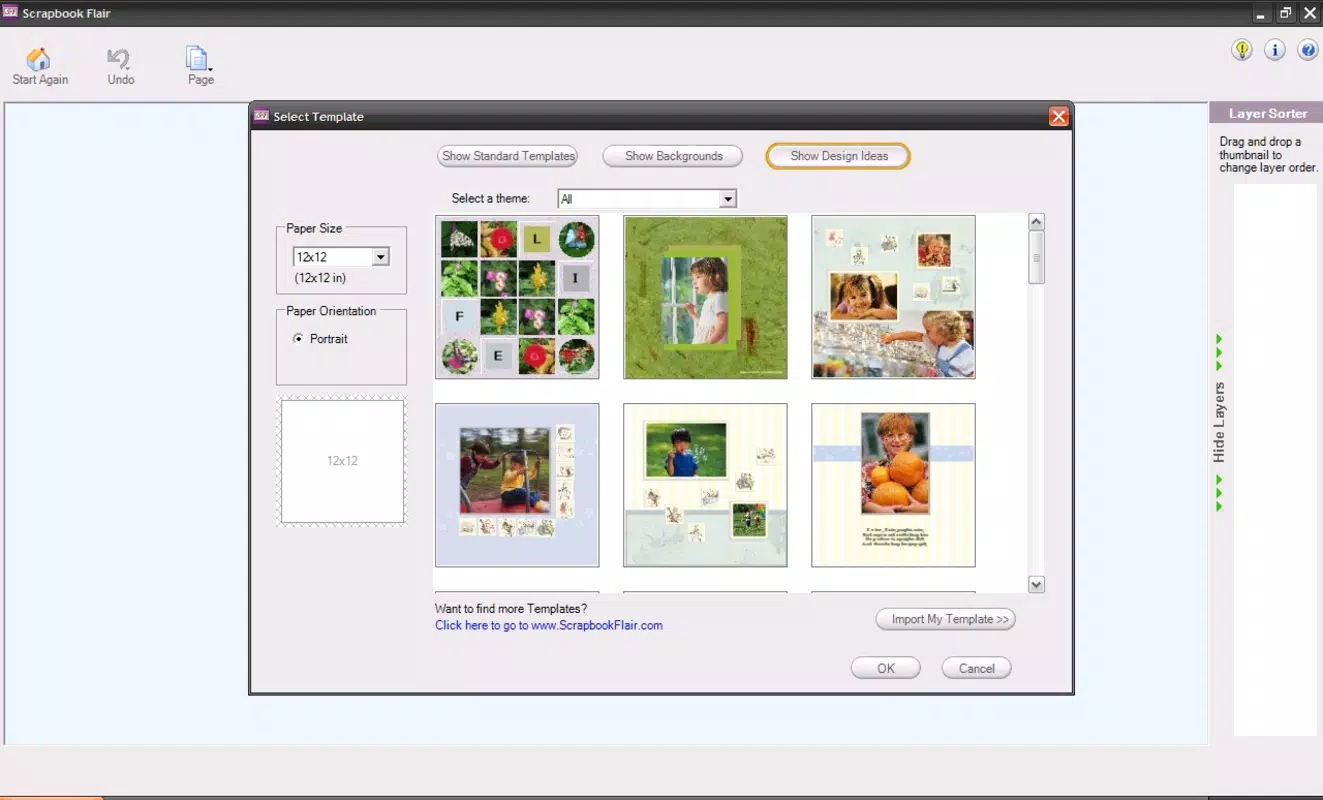Viewport: 1323px width, 800px height.
Task: Select the flower grid LIFE template
Action: click(517, 297)
